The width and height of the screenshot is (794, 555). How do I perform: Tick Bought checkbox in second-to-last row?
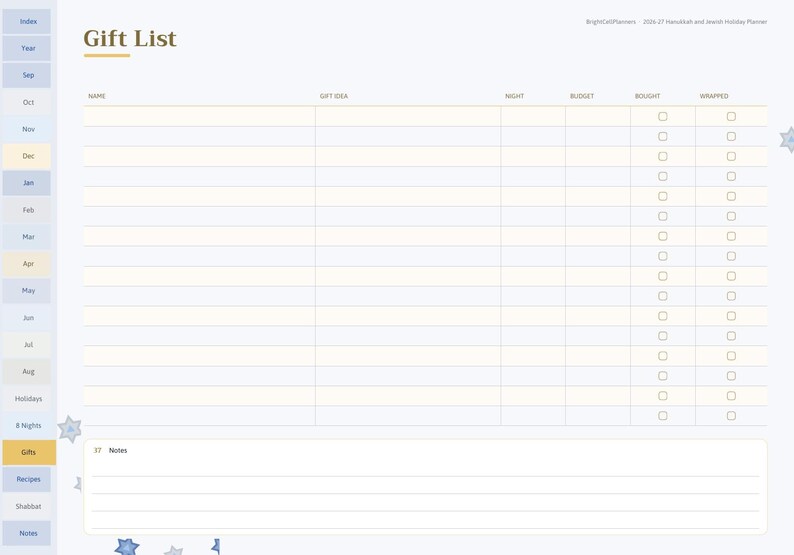(x=662, y=396)
